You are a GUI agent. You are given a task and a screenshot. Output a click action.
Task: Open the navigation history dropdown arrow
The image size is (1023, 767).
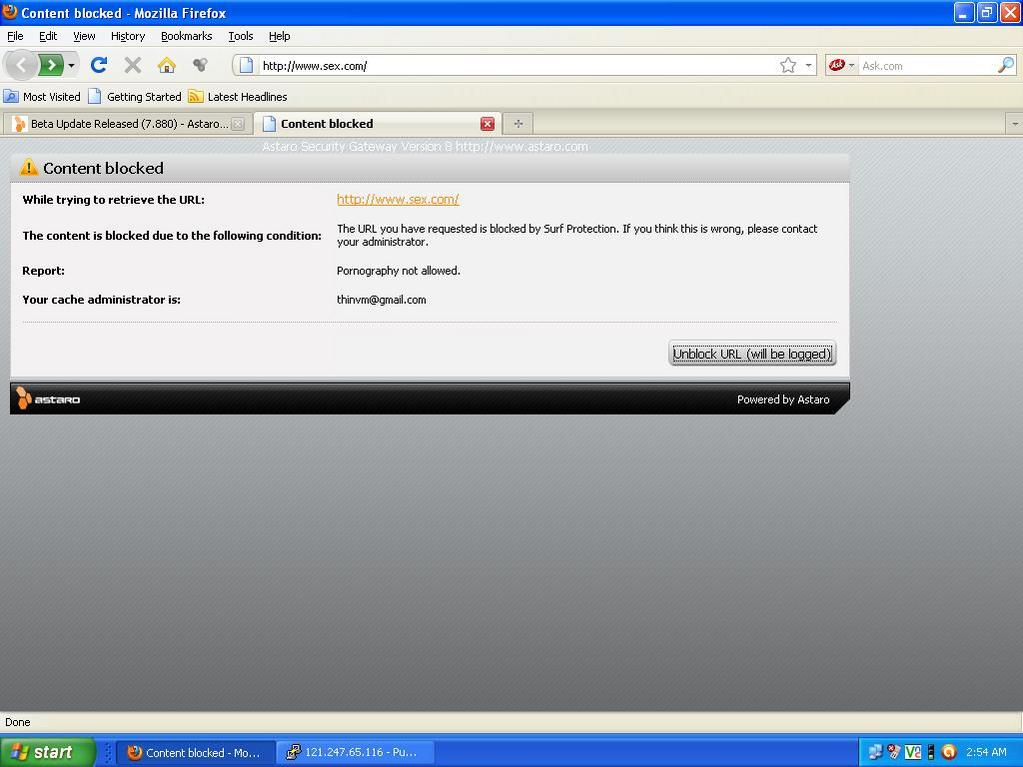coord(71,66)
